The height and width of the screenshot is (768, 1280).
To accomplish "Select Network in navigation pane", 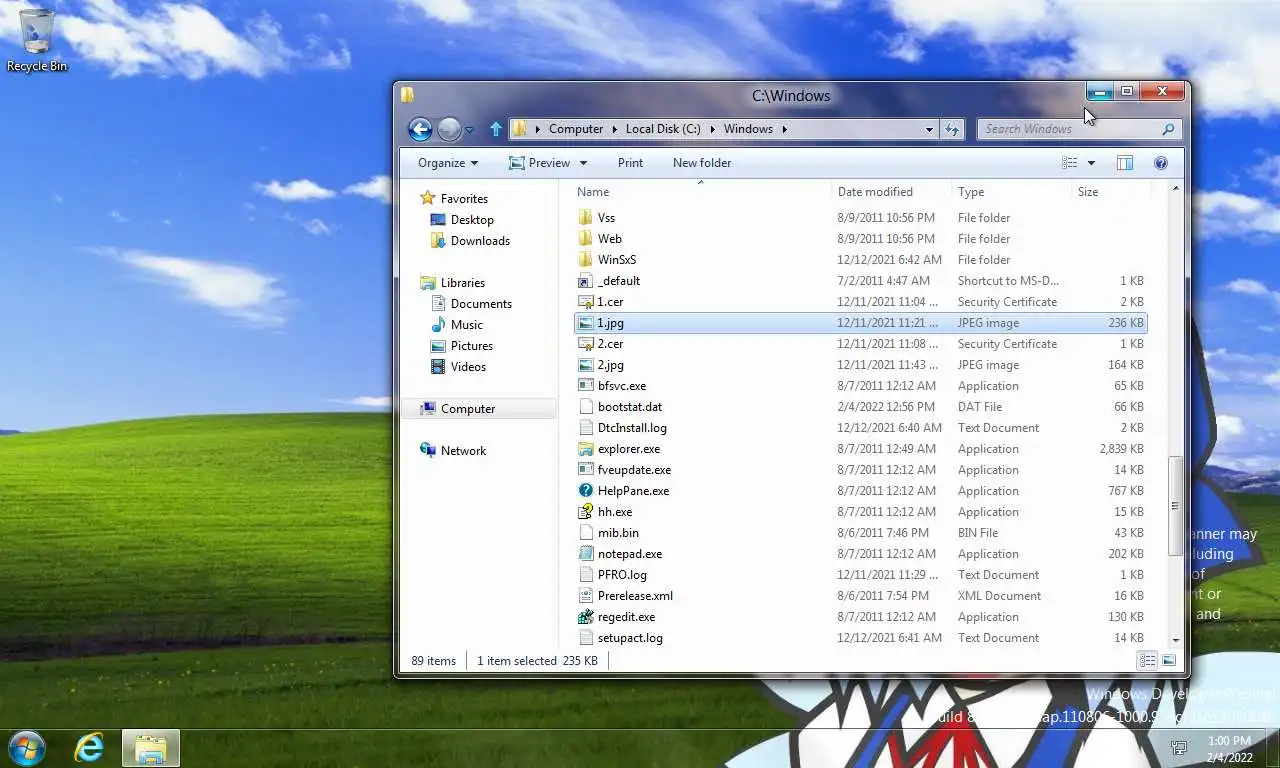I will click(x=463, y=451).
